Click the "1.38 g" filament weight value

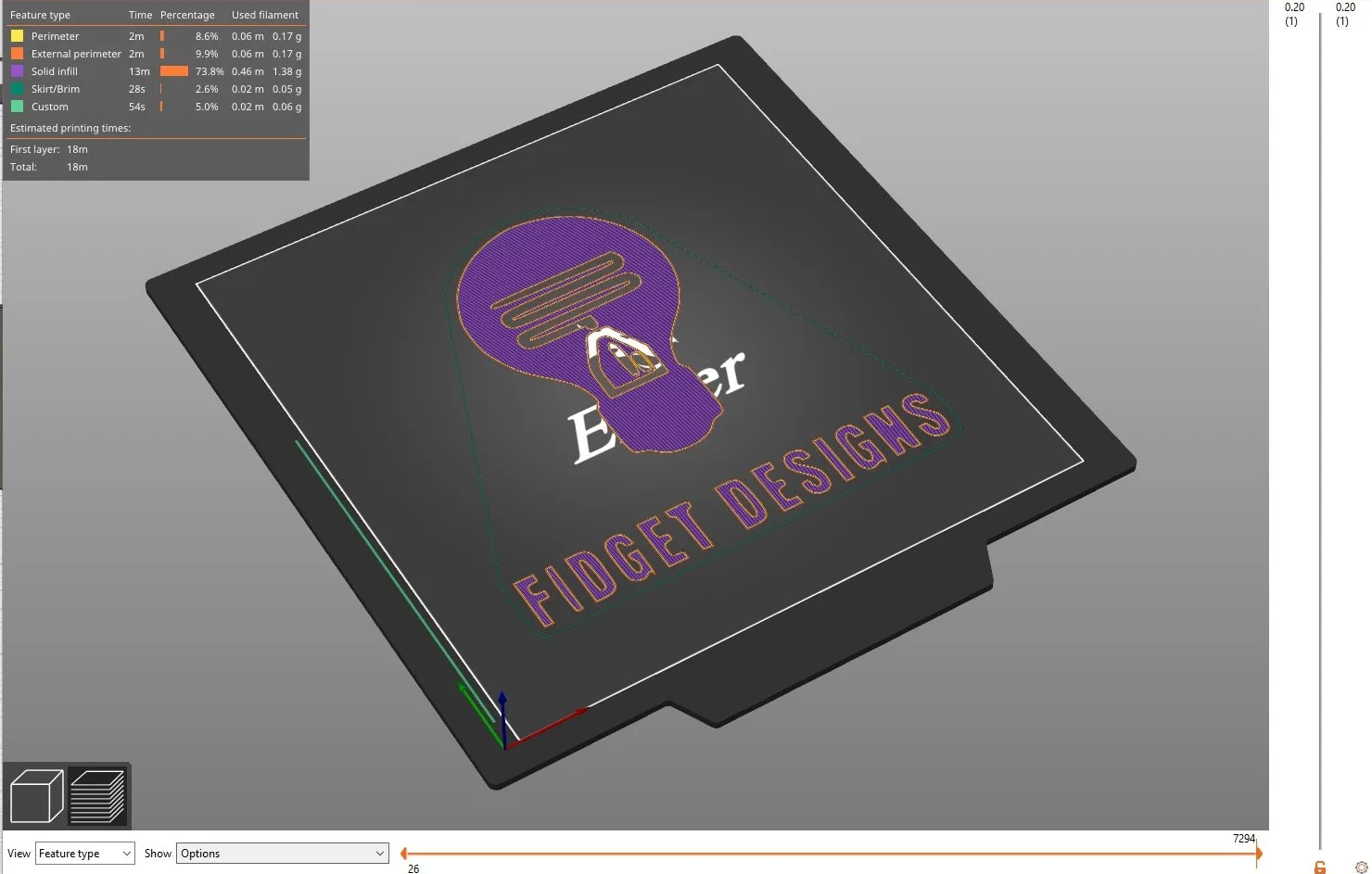287,71
